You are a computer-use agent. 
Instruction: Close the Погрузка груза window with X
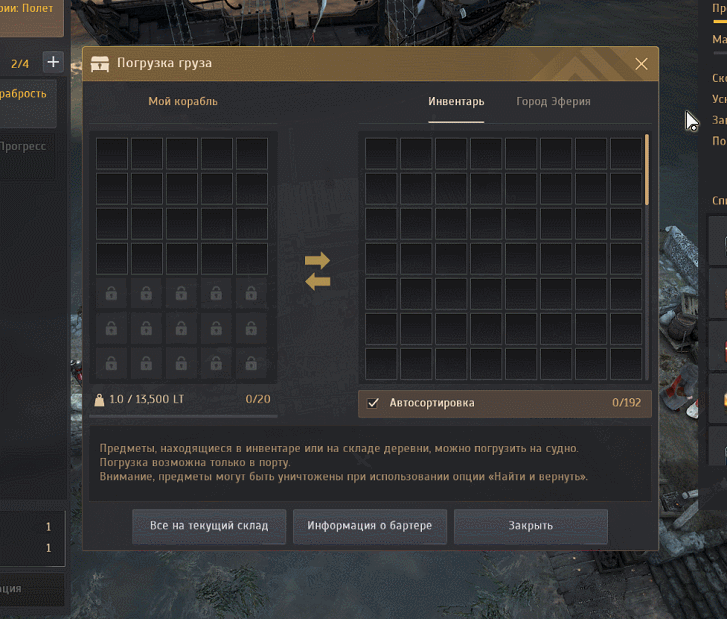click(641, 64)
